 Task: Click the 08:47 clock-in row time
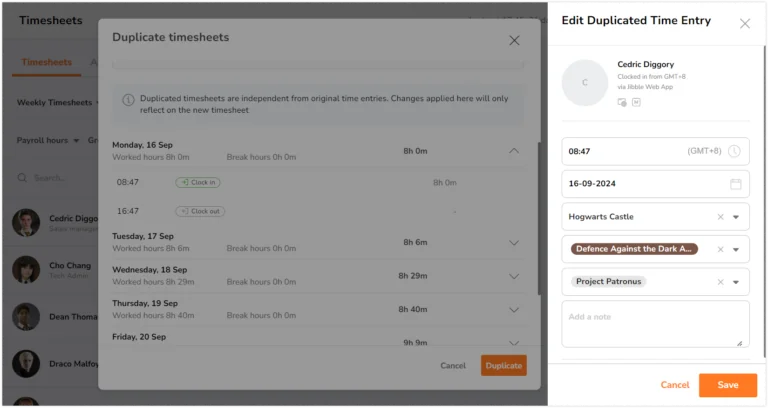pos(127,182)
